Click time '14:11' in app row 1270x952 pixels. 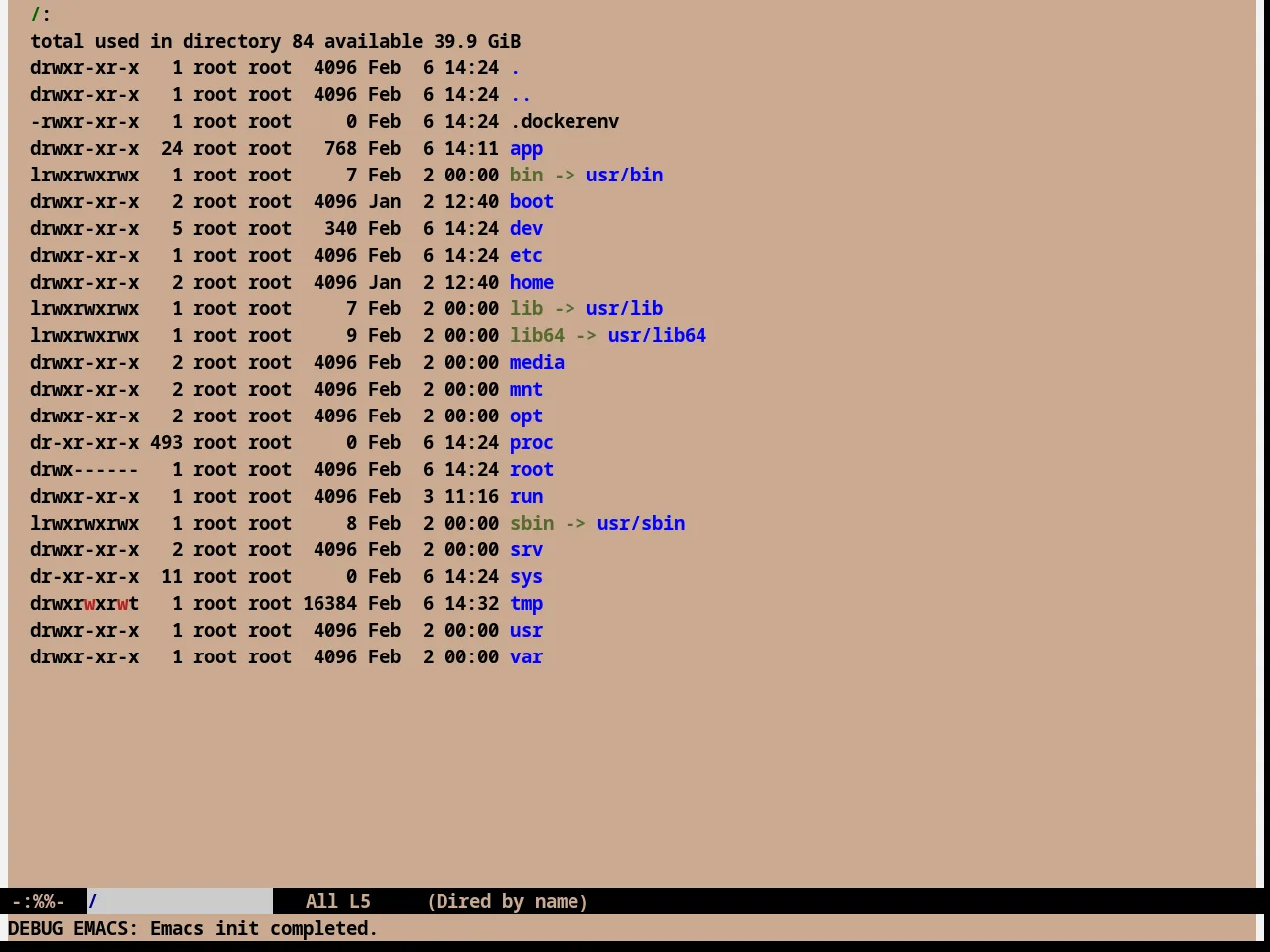coord(471,149)
